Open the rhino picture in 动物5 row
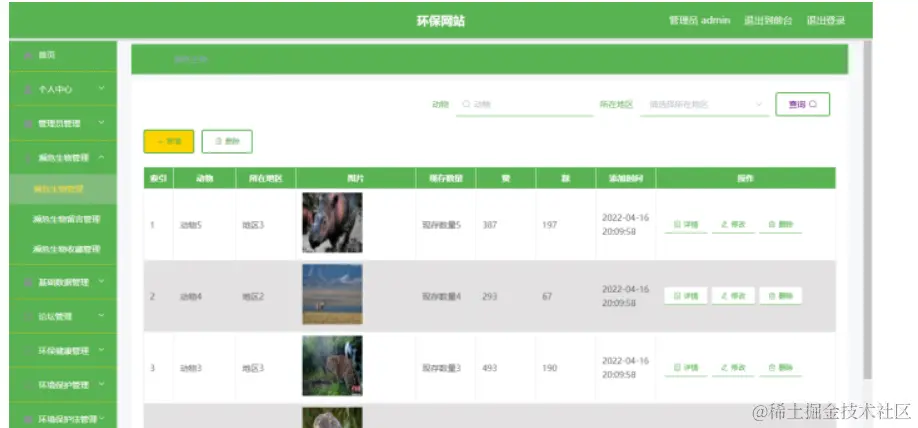This screenshot has width=918, height=428. click(333, 222)
